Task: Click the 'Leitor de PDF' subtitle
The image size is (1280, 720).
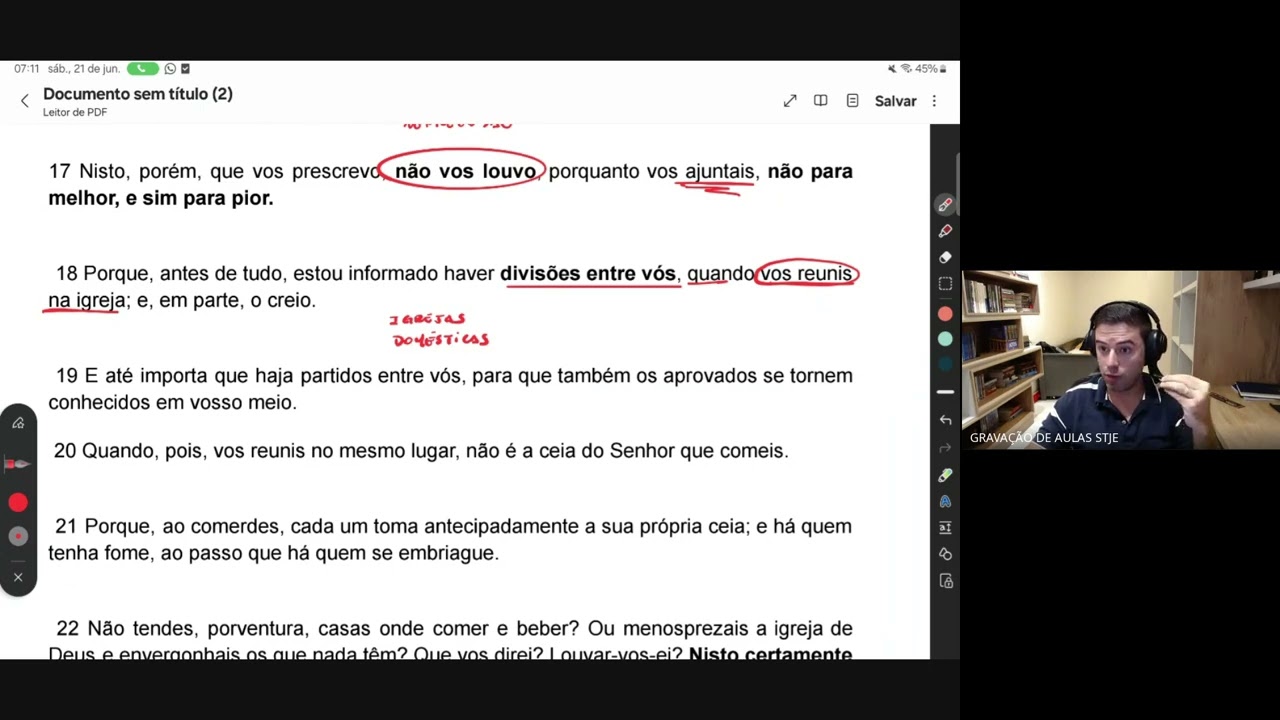Action: click(x=75, y=112)
